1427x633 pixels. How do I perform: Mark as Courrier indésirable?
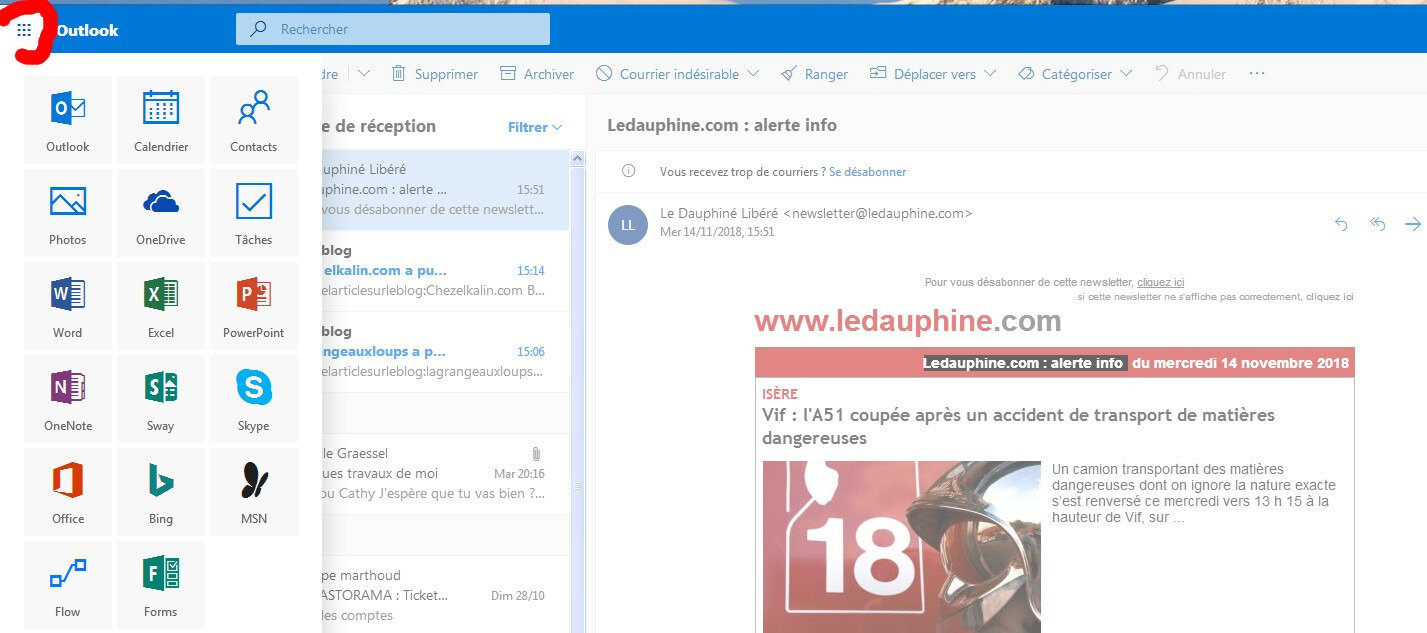point(668,74)
